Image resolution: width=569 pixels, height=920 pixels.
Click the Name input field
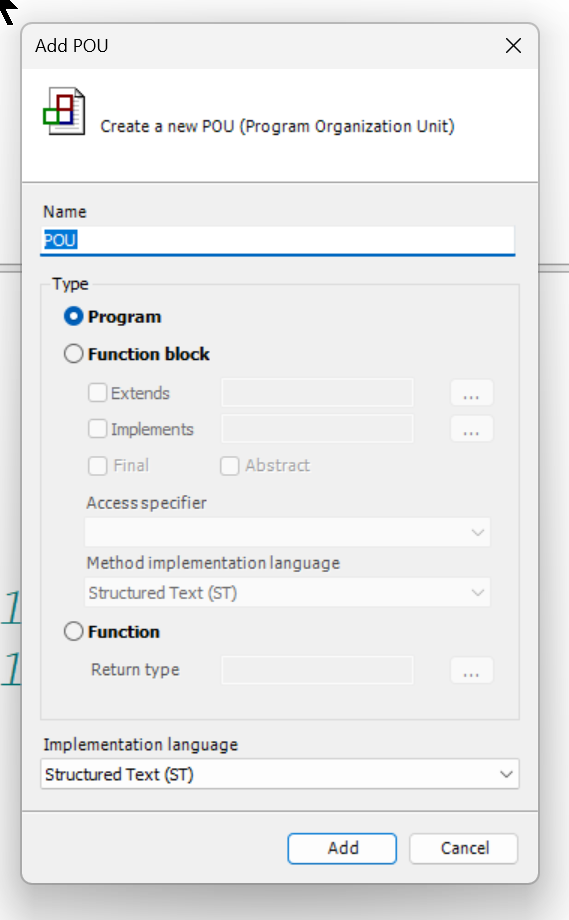(277, 241)
